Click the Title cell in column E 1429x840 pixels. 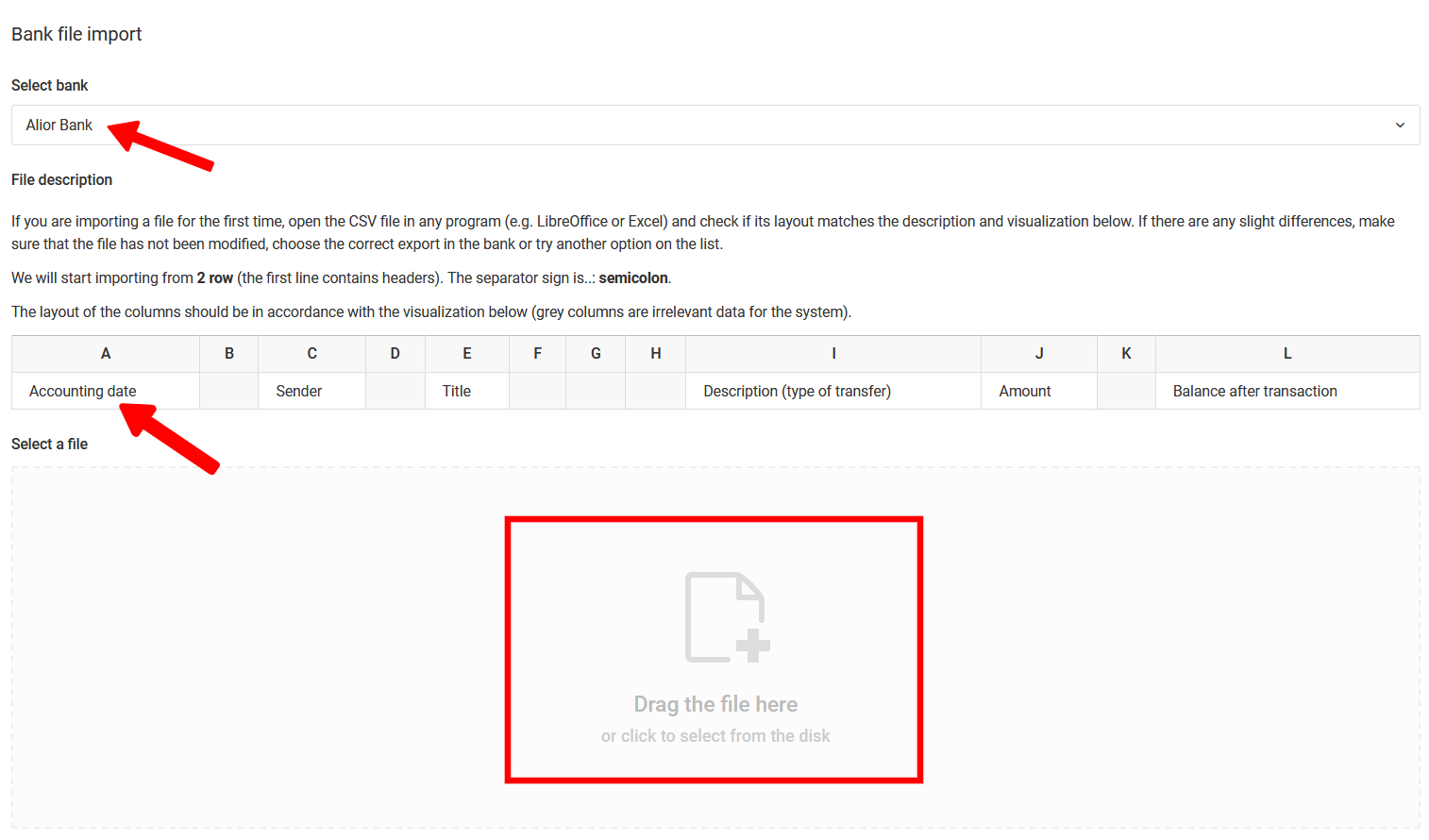click(457, 391)
